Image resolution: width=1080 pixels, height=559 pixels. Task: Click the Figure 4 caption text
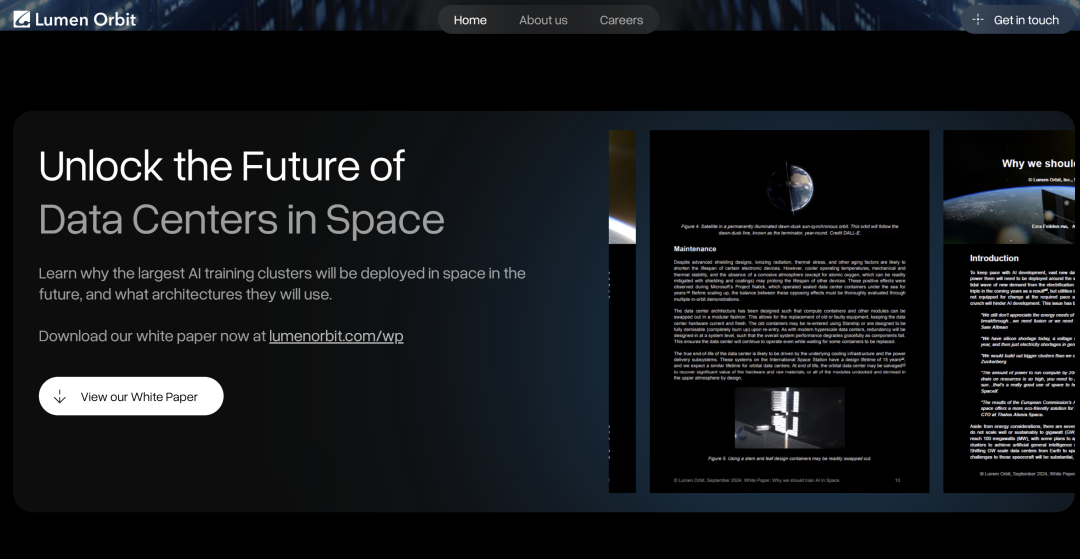click(x=789, y=229)
